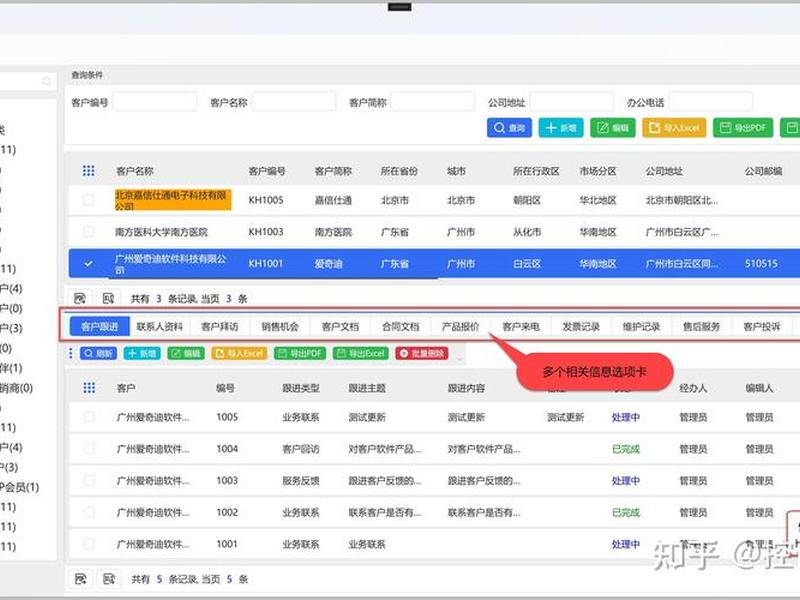Click the 跟进类型 column header

[301, 388]
